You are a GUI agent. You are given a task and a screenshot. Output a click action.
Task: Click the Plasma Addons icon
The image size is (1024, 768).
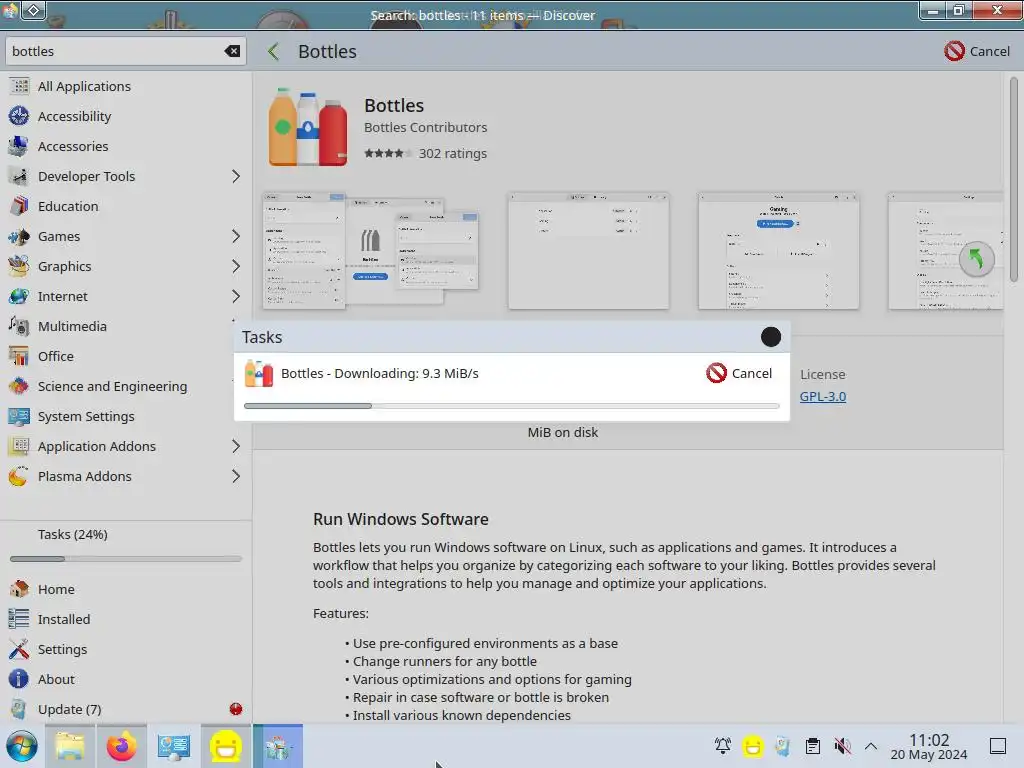pos(19,477)
